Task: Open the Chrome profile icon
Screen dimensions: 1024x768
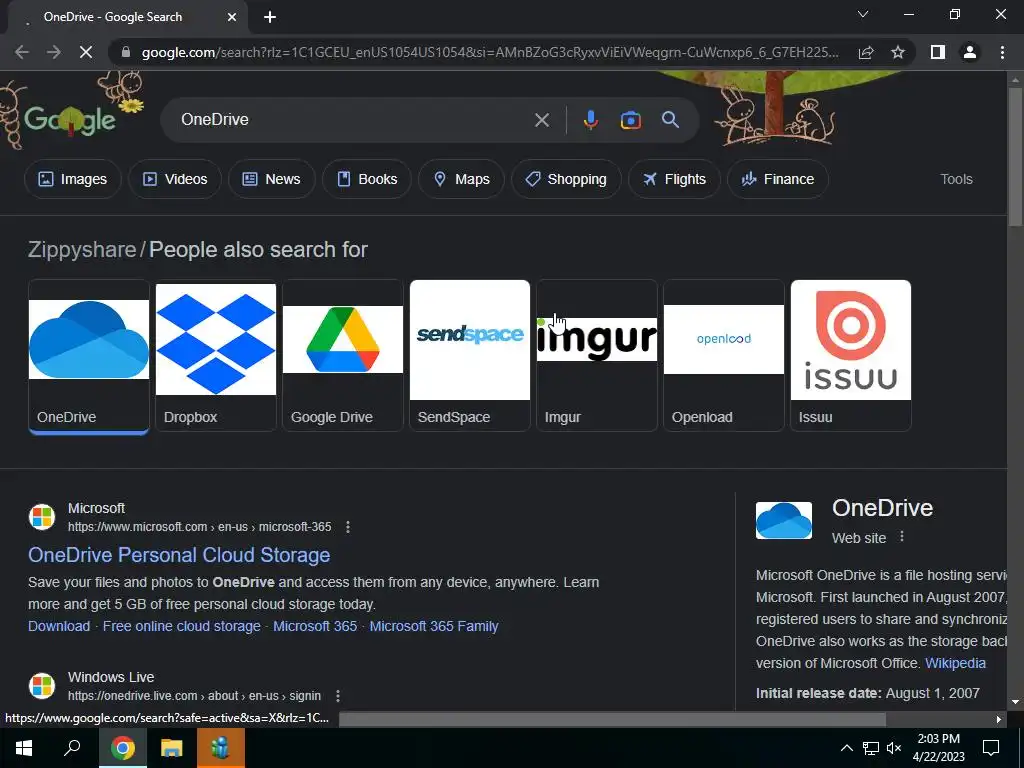Action: [970, 52]
